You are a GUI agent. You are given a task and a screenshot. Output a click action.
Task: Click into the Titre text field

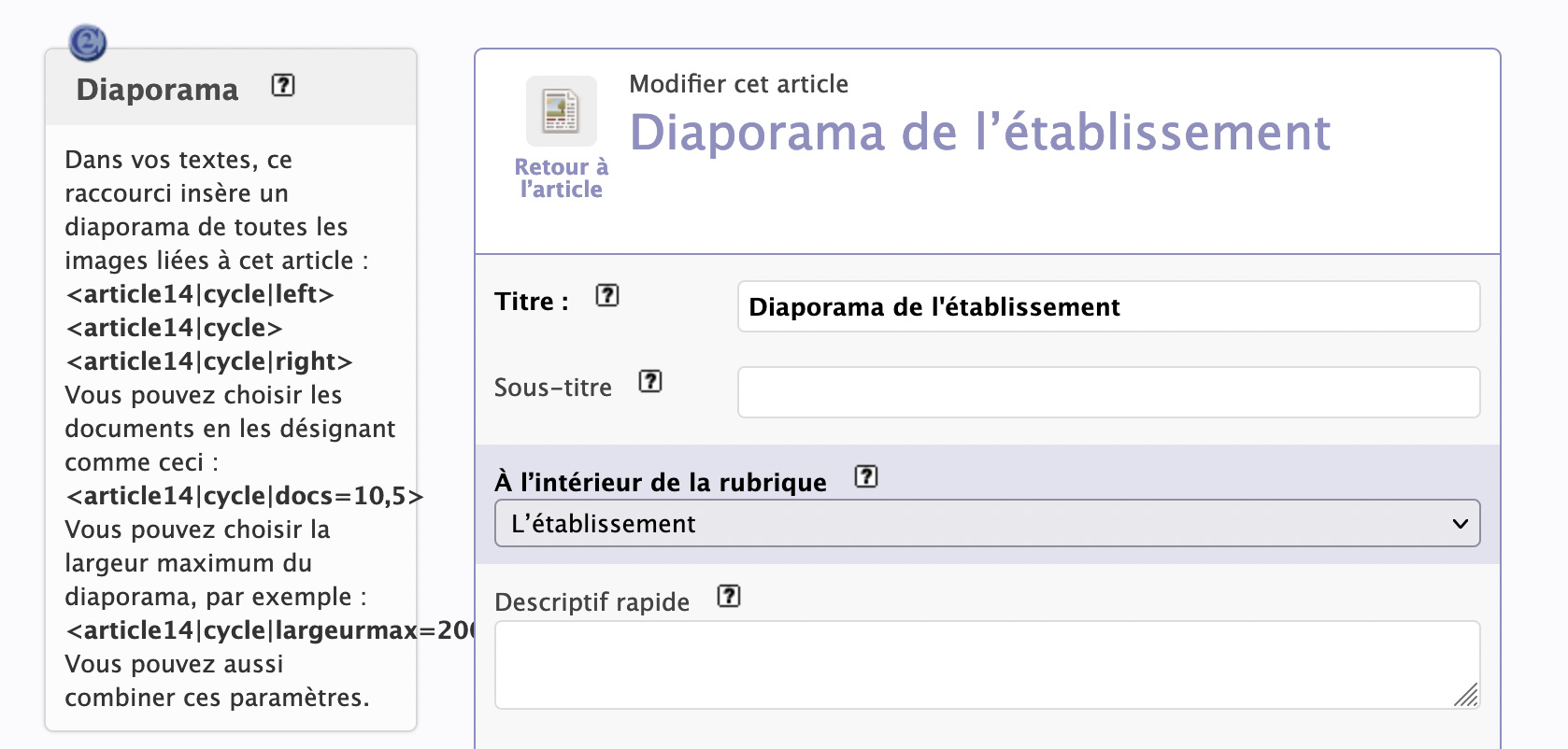pyautogui.click(x=1108, y=307)
